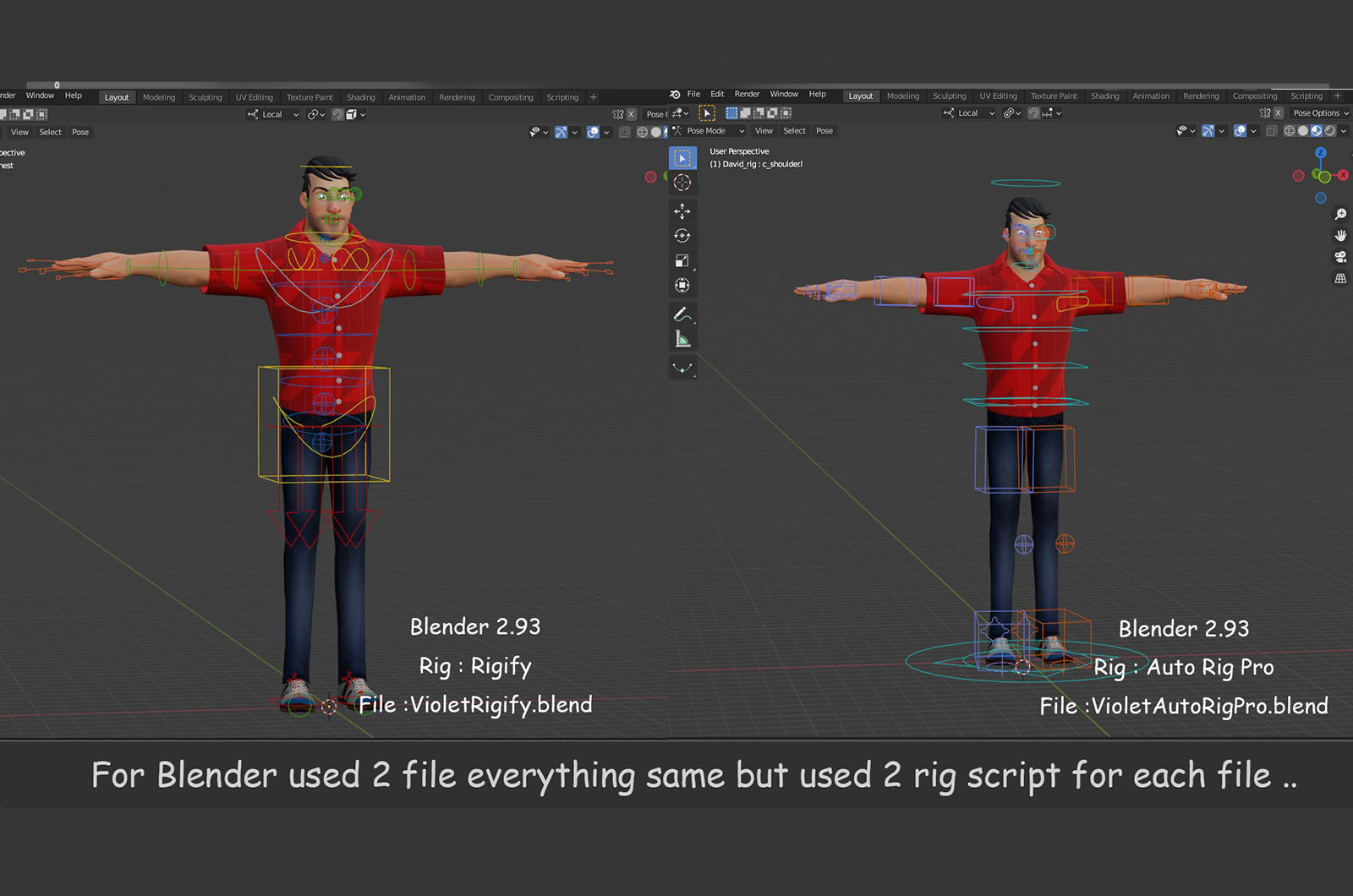Open Pose Mode dropdown in right viewport
1353x896 pixels.
[x=709, y=131]
